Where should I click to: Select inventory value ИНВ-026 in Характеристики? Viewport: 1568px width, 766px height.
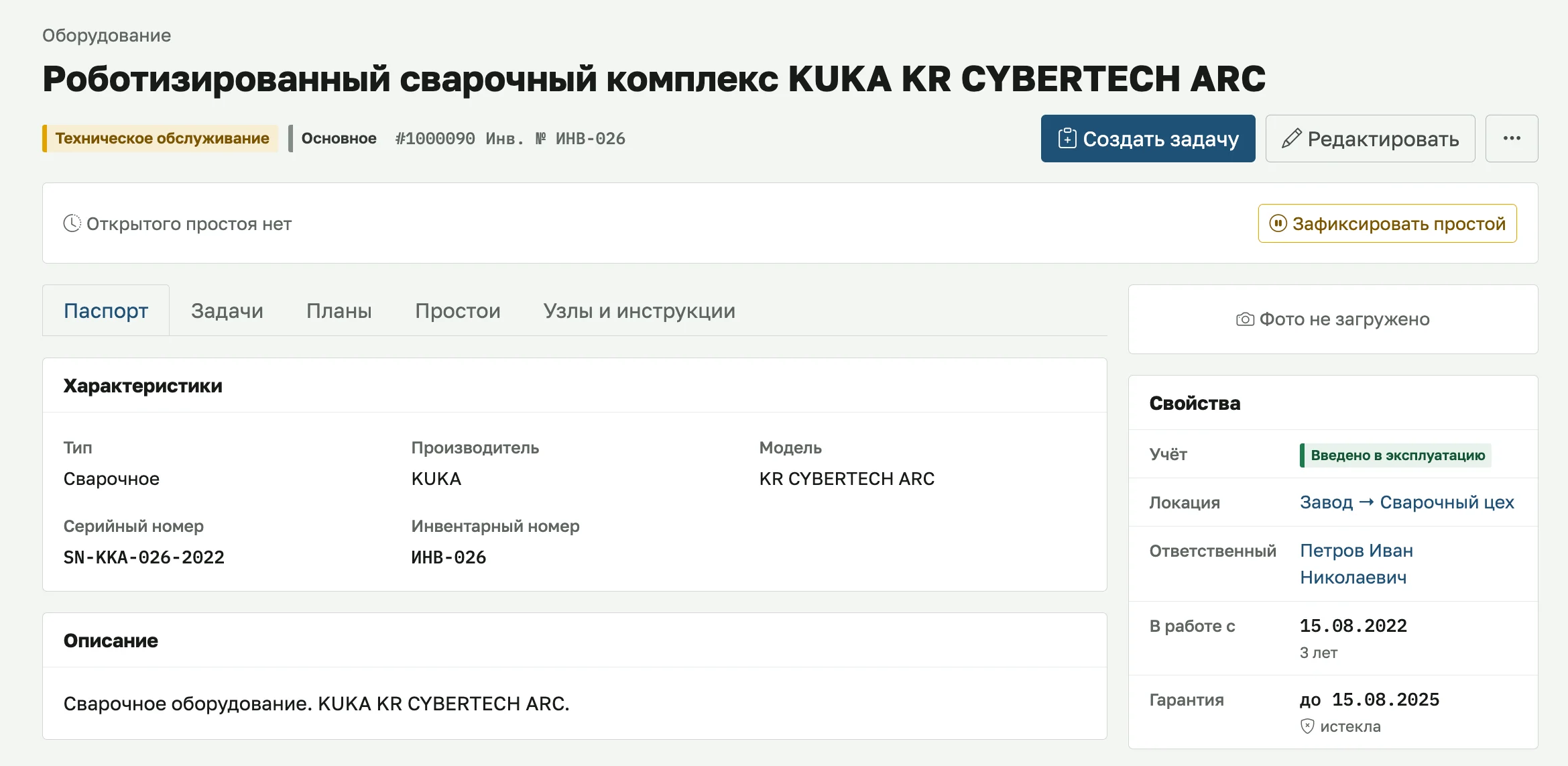(x=448, y=557)
